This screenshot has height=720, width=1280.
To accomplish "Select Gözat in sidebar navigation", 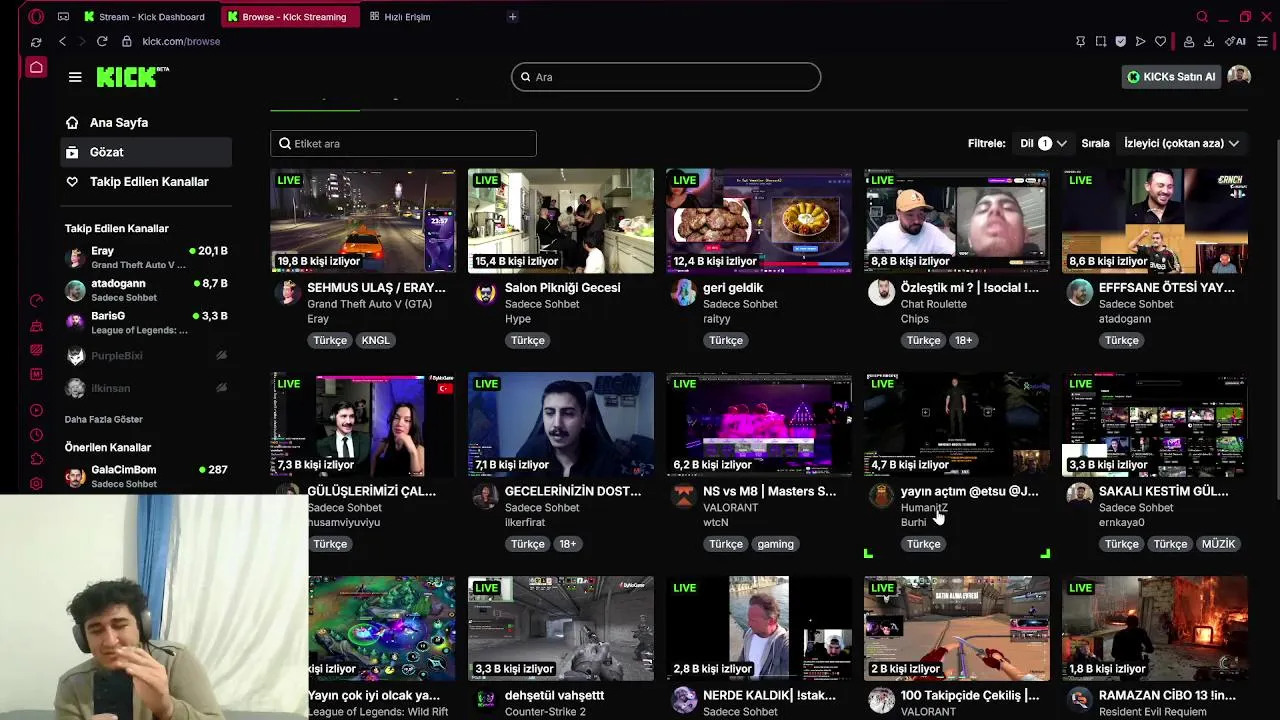I will click(x=146, y=152).
